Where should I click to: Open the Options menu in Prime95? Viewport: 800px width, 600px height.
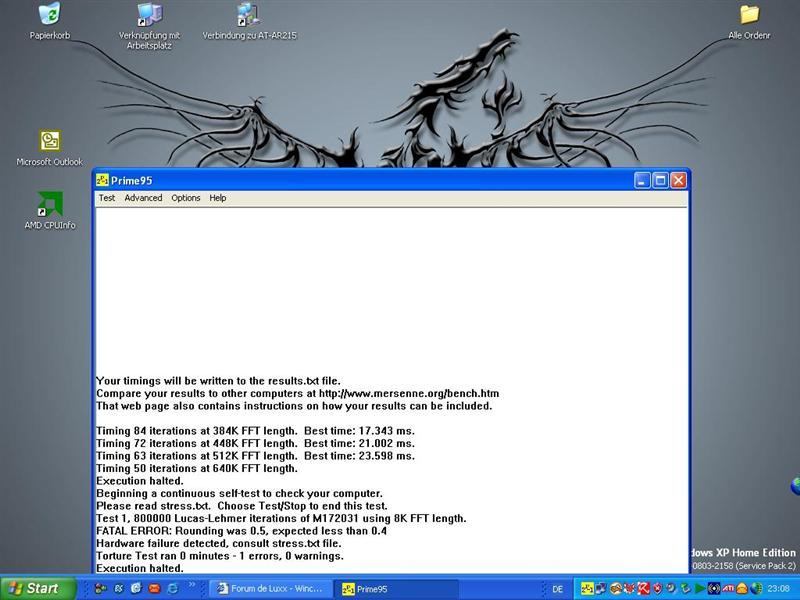coord(186,198)
